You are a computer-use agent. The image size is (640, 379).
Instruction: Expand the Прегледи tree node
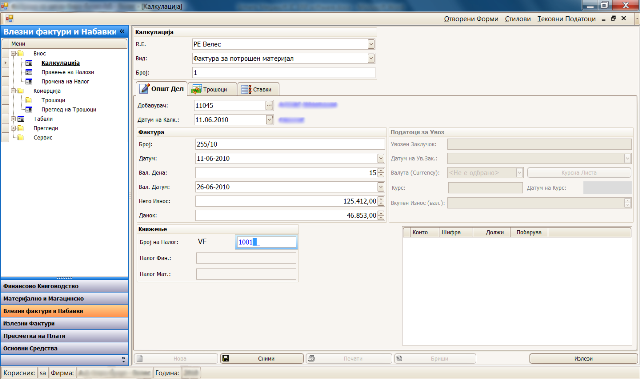pyautogui.click(x=13, y=128)
